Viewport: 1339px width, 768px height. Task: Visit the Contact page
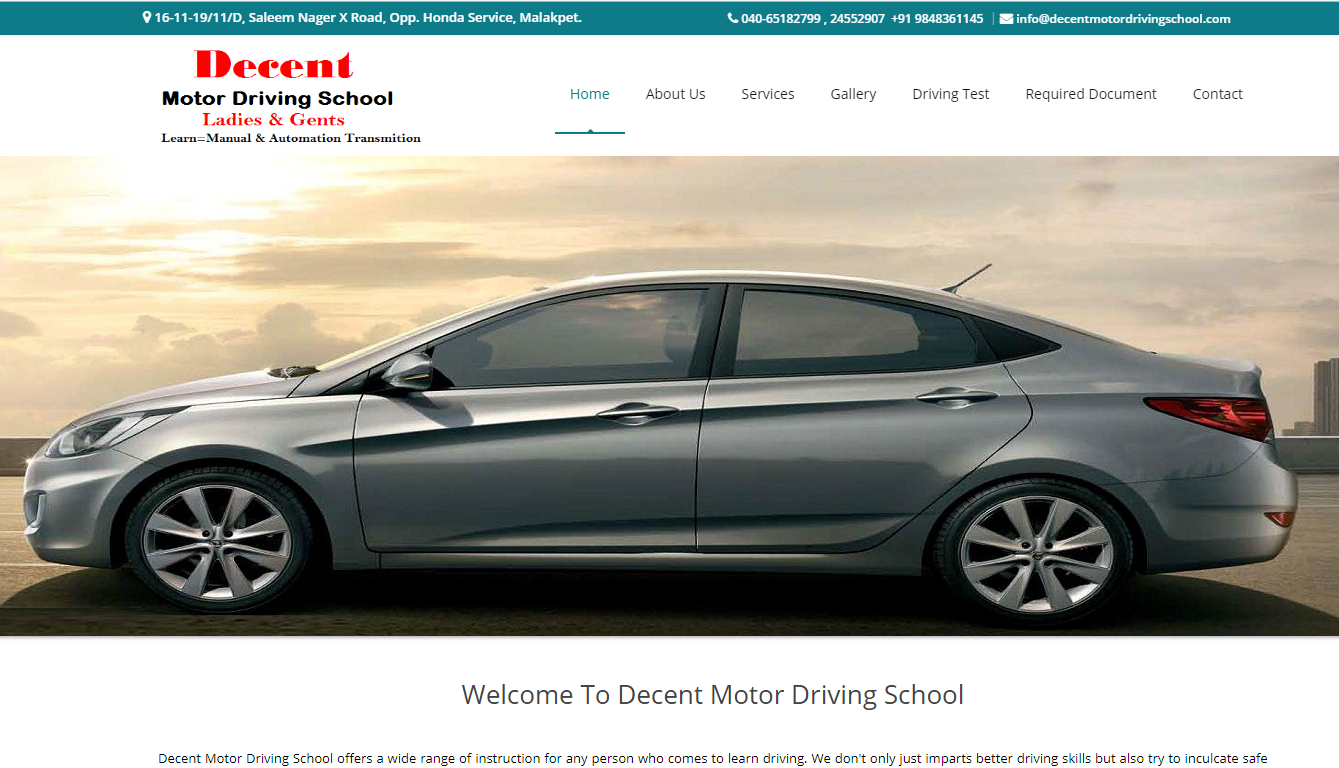coord(1217,94)
